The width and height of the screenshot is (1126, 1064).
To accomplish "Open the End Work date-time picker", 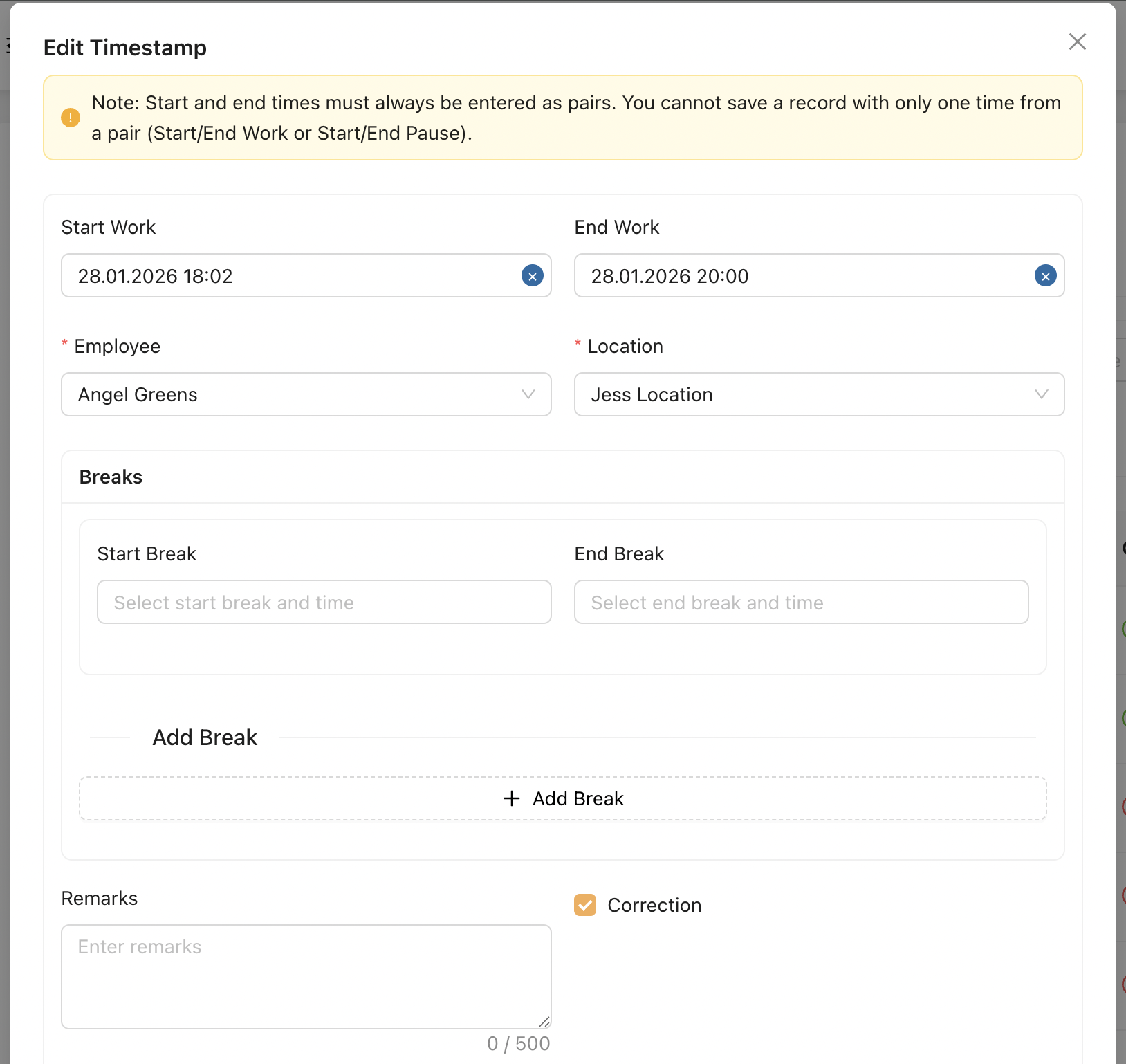I will tap(802, 276).
